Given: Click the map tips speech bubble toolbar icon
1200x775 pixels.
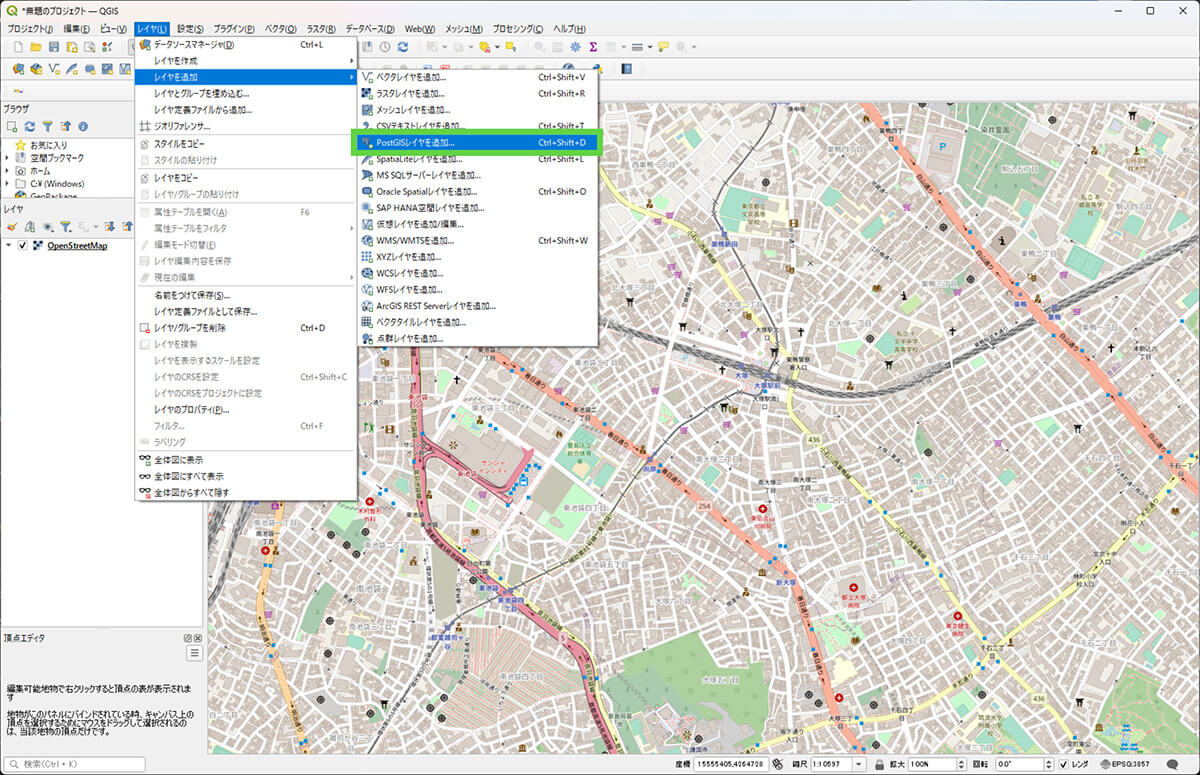Looking at the screenshot, I should click(x=663, y=47).
